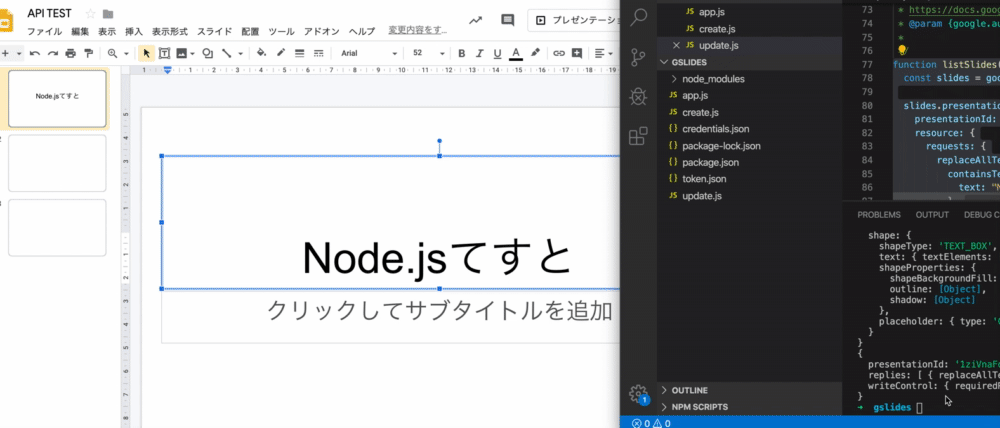The width and height of the screenshot is (1000, 428).
Task: Select the paint format roller icon
Action: [88, 53]
